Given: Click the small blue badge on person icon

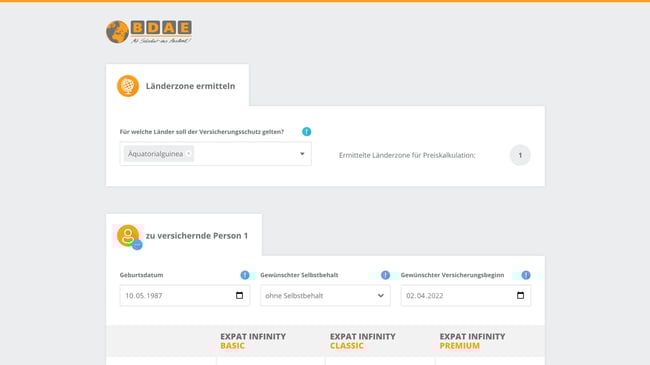Looking at the screenshot, I should tap(137, 245).
